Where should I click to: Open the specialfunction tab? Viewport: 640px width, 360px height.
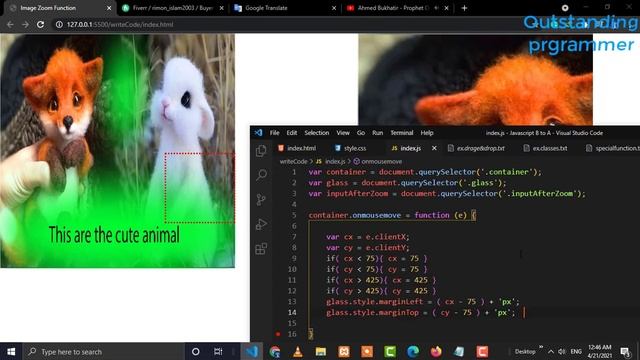pos(612,148)
